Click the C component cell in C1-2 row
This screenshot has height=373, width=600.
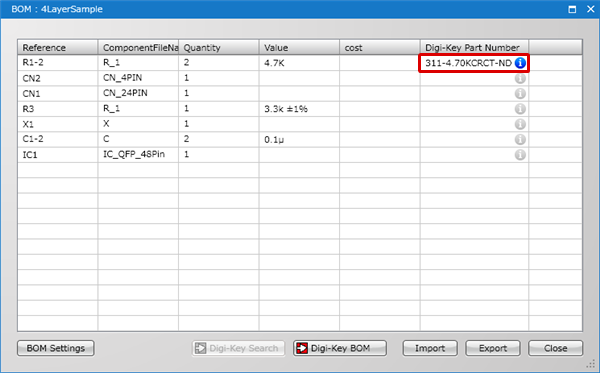[x=138, y=139]
